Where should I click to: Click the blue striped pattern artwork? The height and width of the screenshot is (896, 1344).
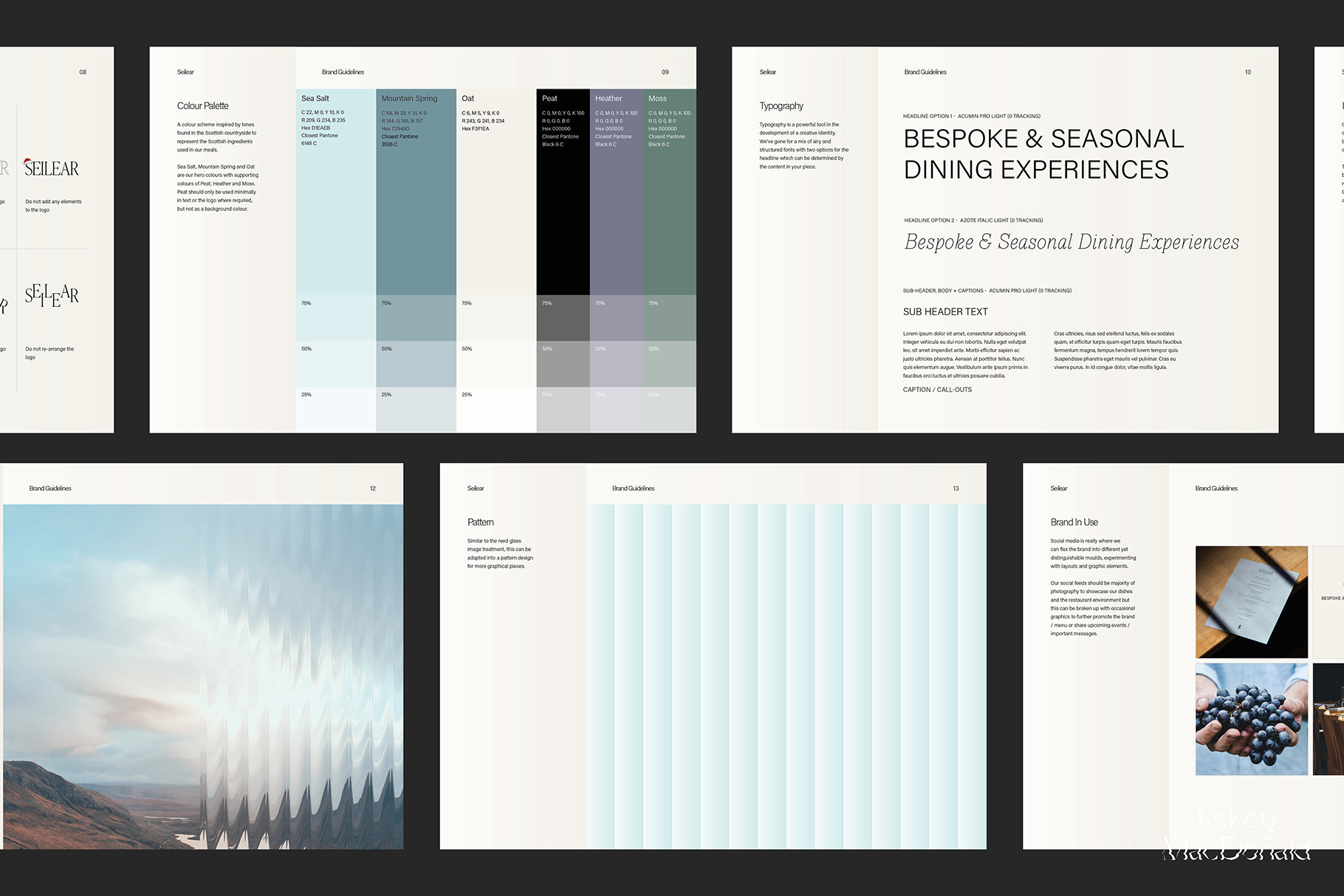click(x=786, y=676)
